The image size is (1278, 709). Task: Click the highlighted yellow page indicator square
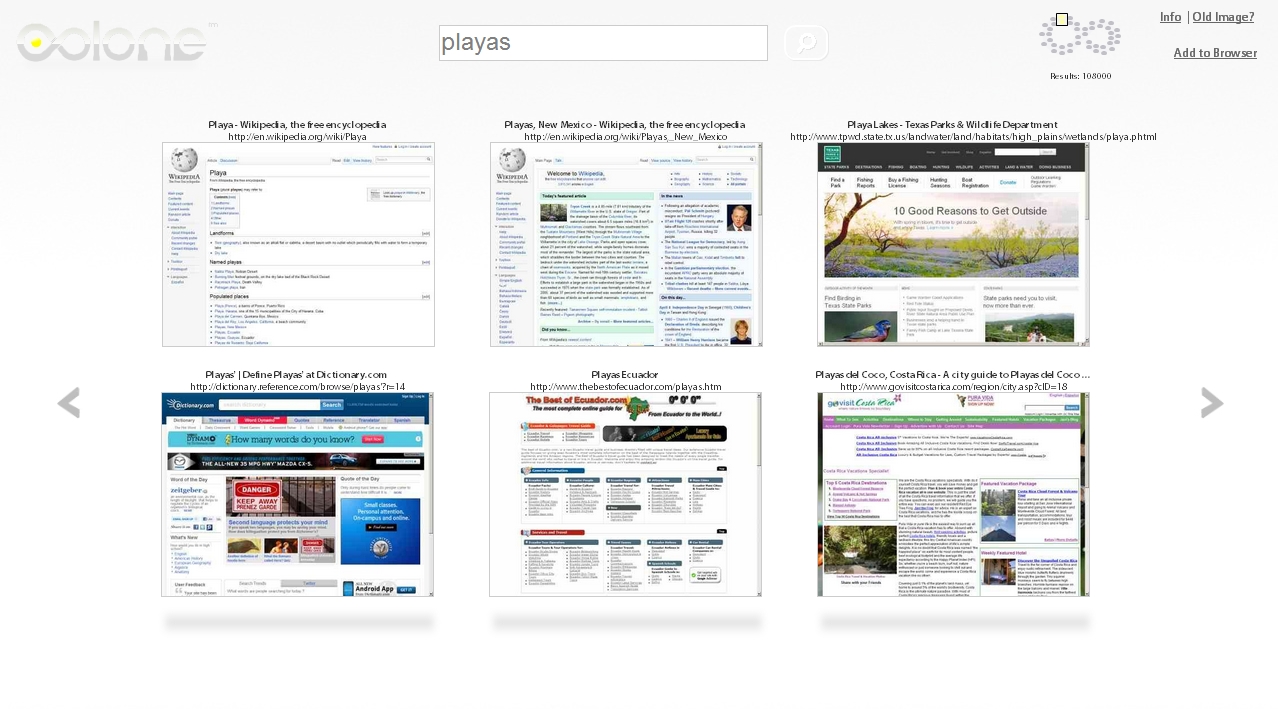(1062, 19)
